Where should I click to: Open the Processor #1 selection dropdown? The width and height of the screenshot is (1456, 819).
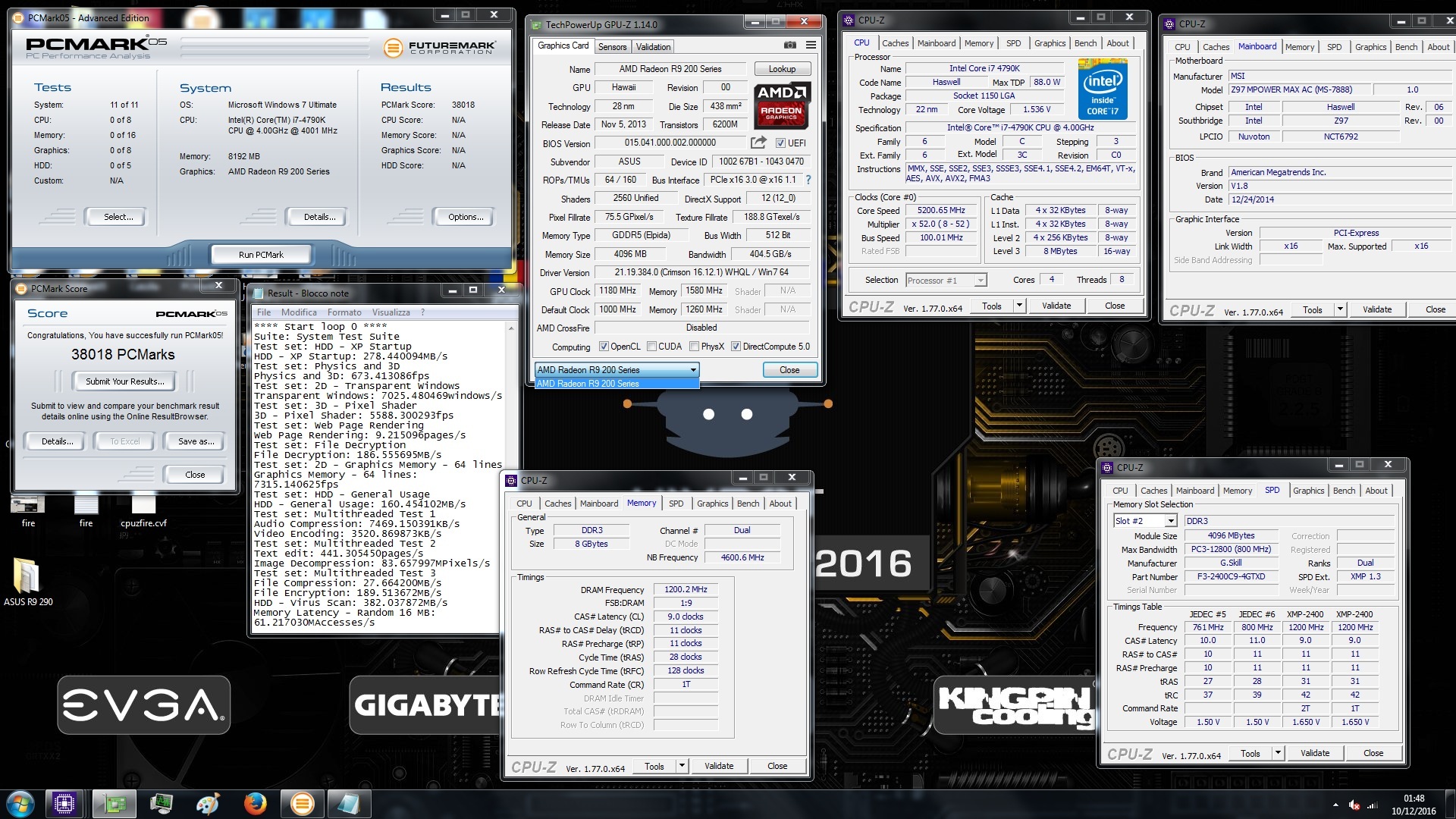[x=946, y=281]
